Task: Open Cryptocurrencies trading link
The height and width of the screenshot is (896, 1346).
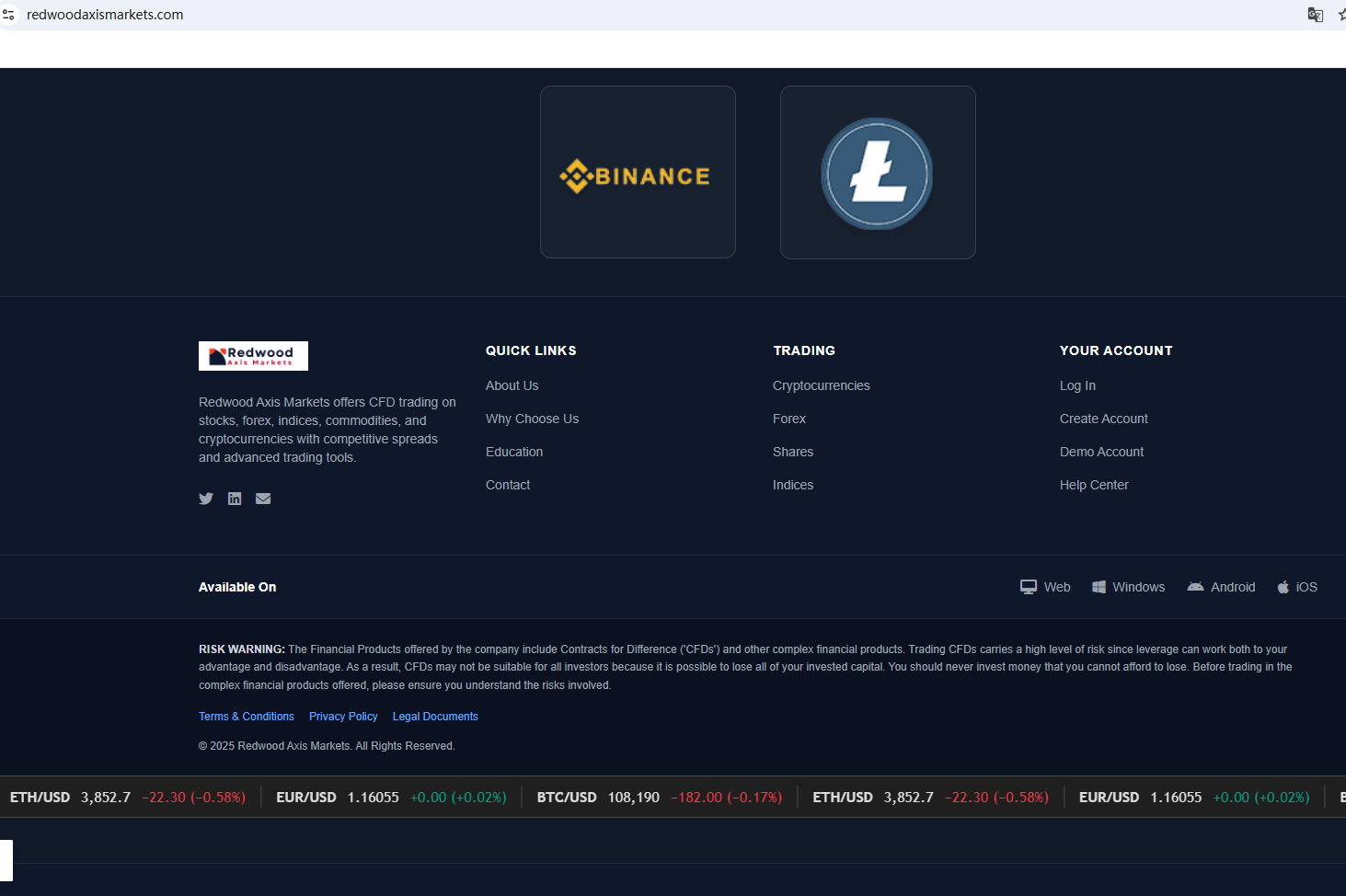Action: click(822, 385)
